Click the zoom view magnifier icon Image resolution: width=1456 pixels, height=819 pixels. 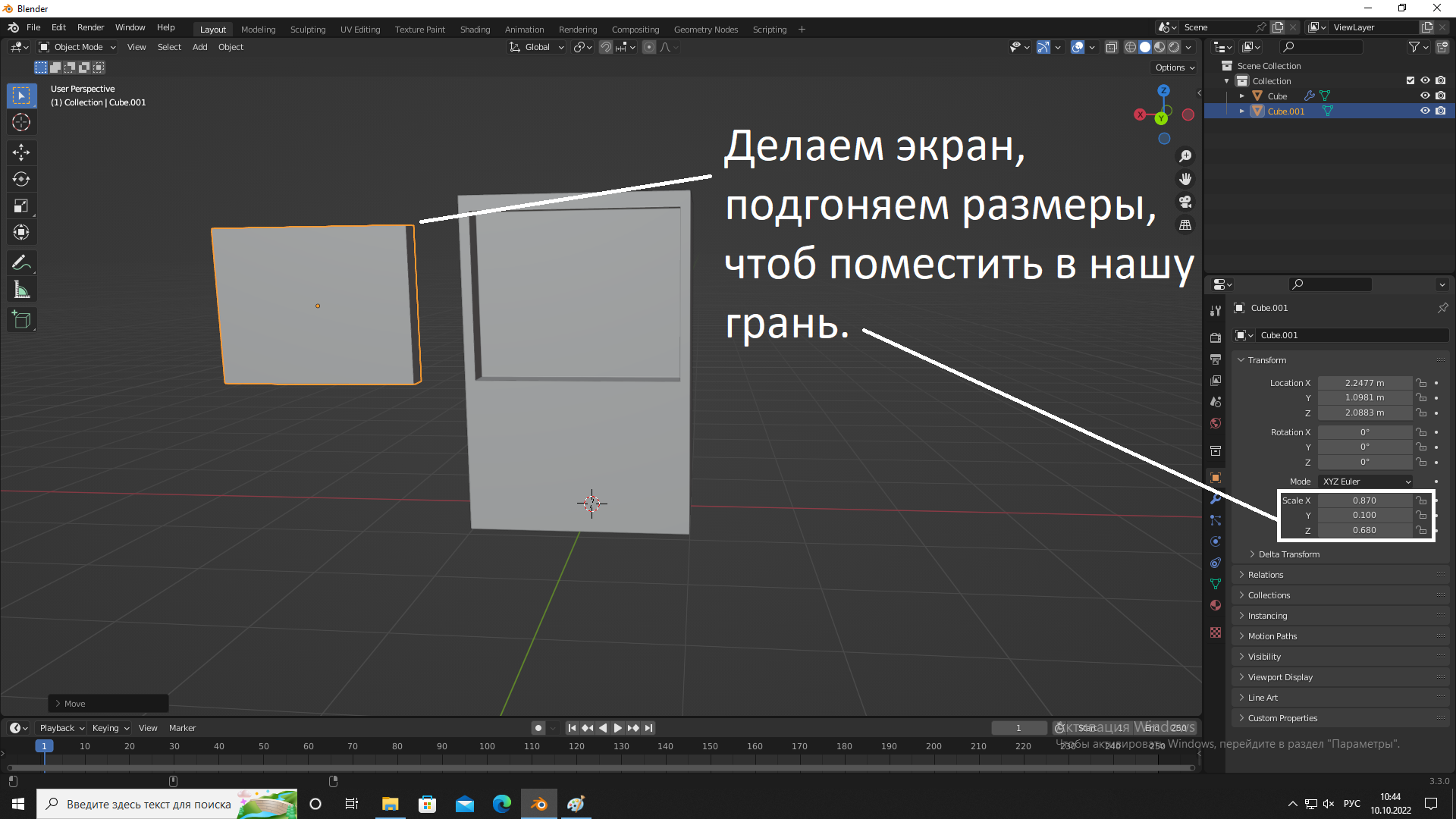(1185, 156)
